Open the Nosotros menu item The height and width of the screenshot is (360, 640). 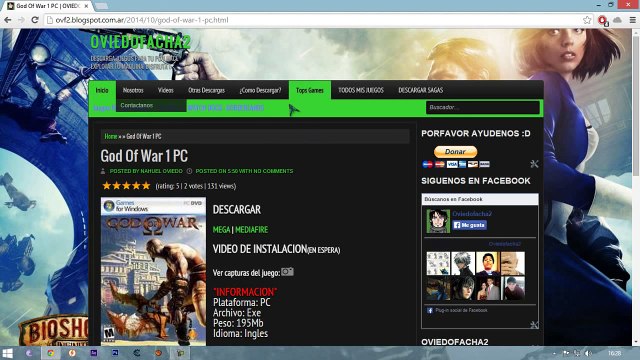coord(133,90)
